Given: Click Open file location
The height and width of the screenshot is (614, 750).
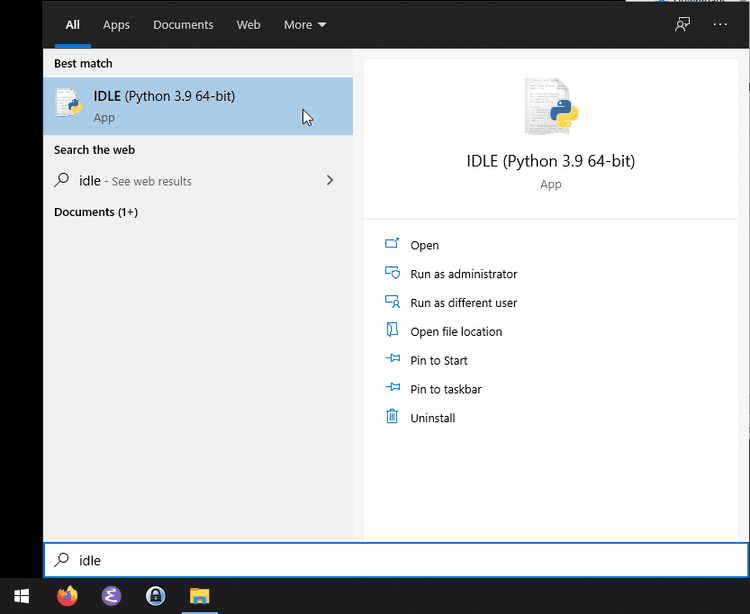Looking at the screenshot, I should click(x=456, y=332).
